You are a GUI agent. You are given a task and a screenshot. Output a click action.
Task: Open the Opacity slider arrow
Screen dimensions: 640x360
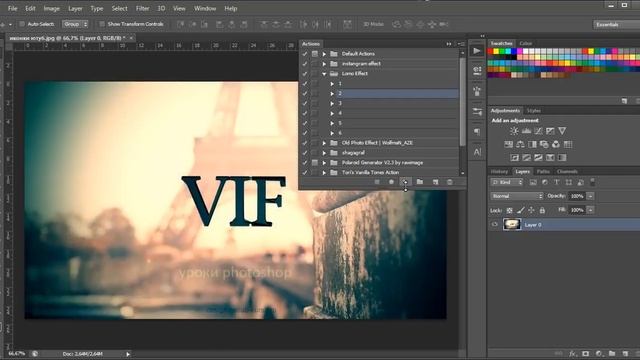[x=591, y=196]
